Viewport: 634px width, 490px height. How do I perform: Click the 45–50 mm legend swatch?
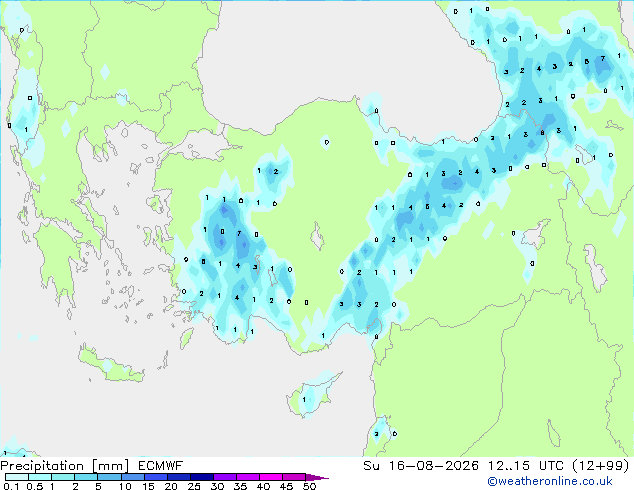click(x=294, y=477)
